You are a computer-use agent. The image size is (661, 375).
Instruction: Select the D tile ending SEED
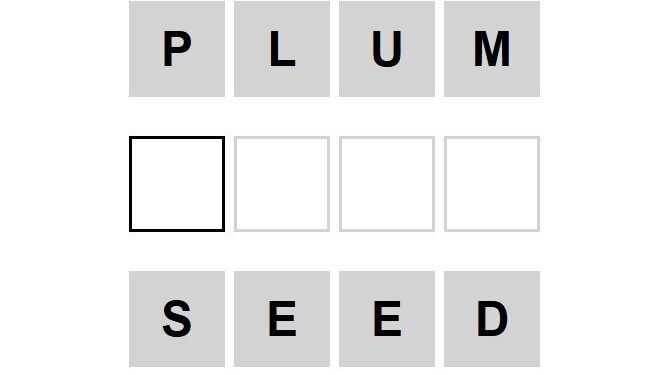coord(492,319)
